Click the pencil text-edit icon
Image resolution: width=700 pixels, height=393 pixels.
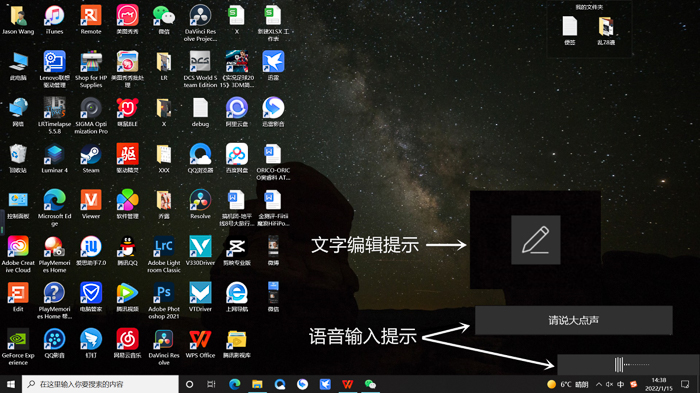pyautogui.click(x=536, y=240)
